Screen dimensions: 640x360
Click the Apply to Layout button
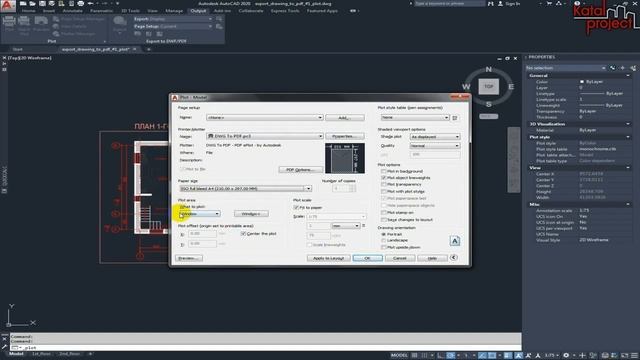pos(329,258)
